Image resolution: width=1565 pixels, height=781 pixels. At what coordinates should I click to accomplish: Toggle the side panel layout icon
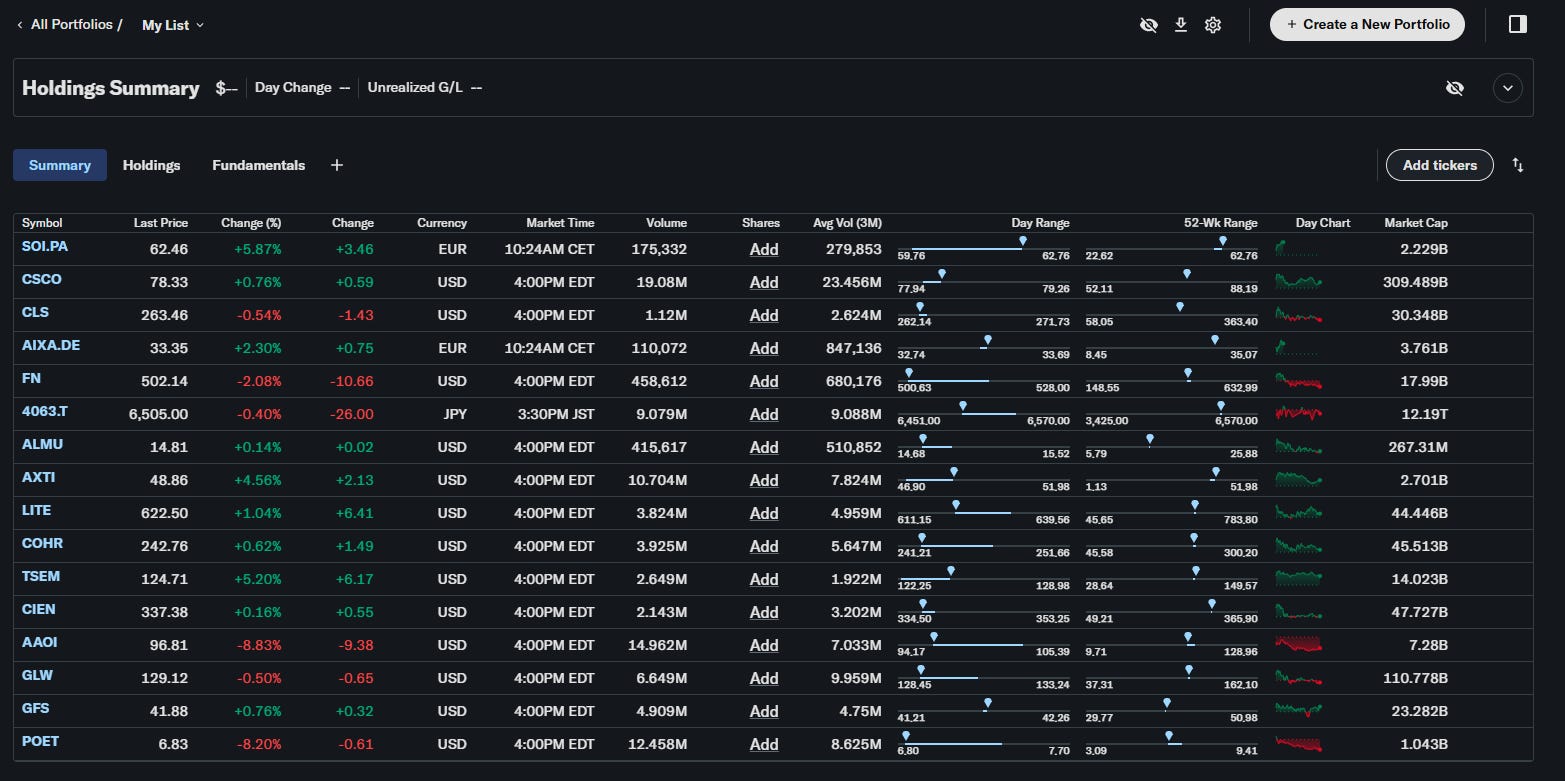(1517, 24)
